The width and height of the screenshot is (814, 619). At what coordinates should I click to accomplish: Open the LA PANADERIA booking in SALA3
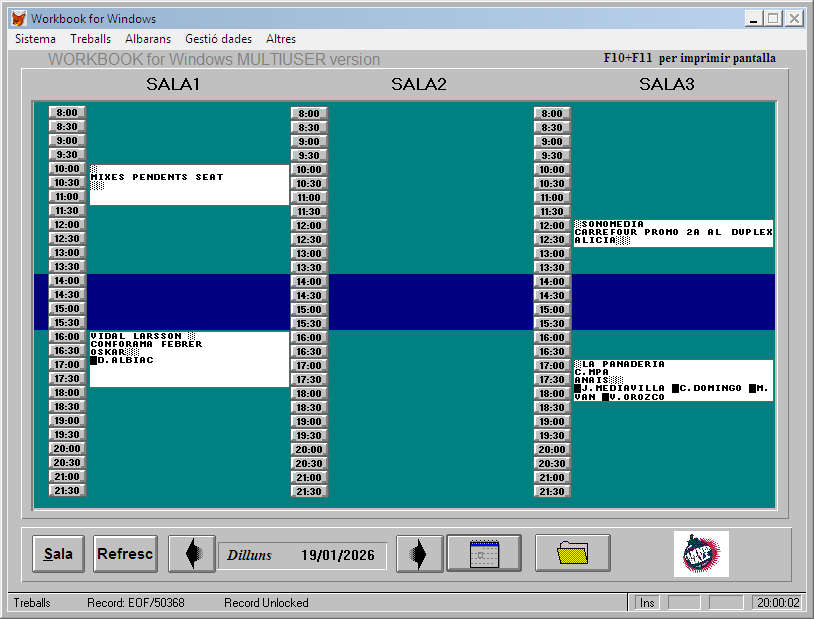(x=673, y=381)
